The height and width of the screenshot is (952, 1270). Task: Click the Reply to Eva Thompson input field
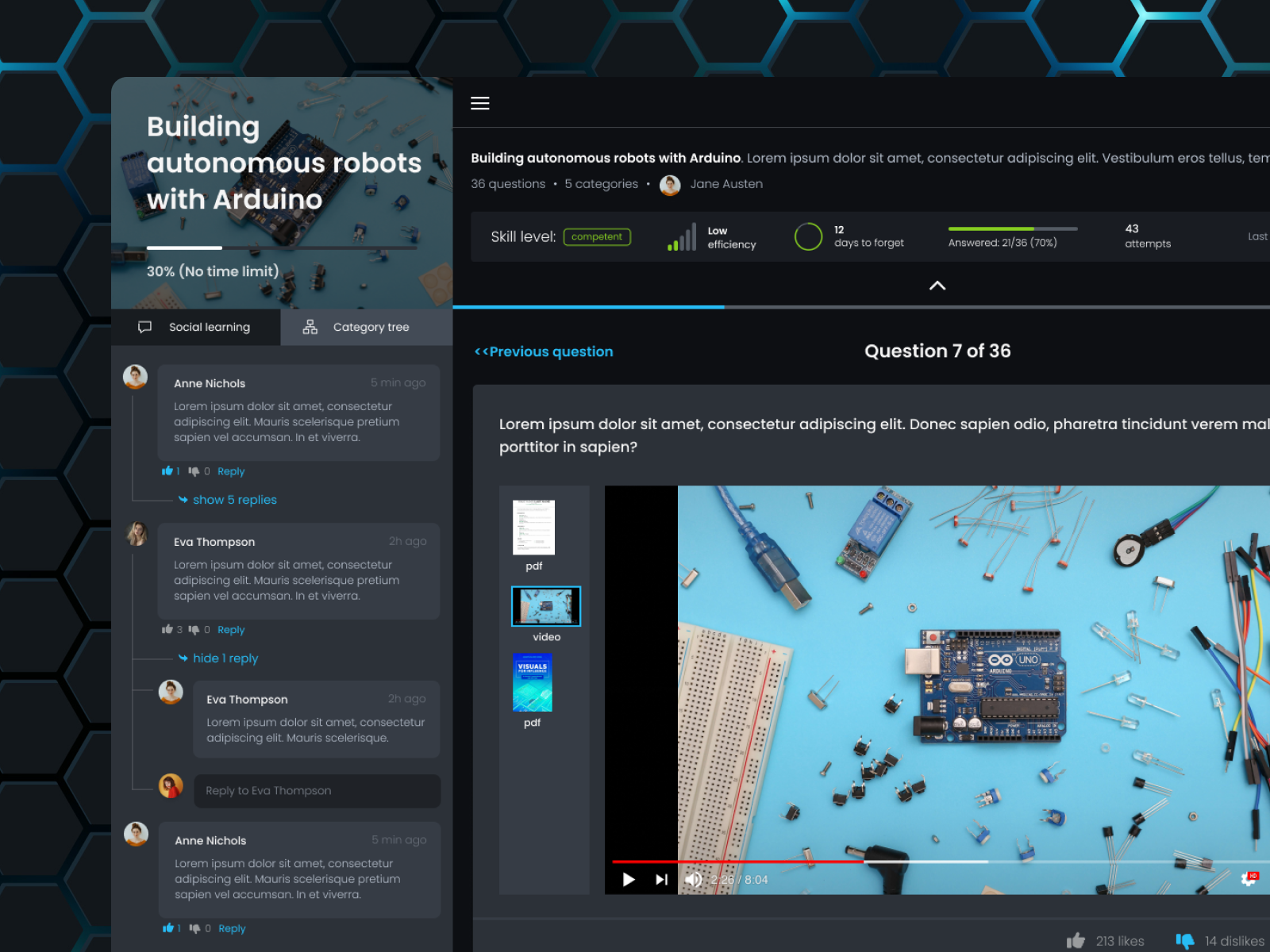tap(316, 791)
